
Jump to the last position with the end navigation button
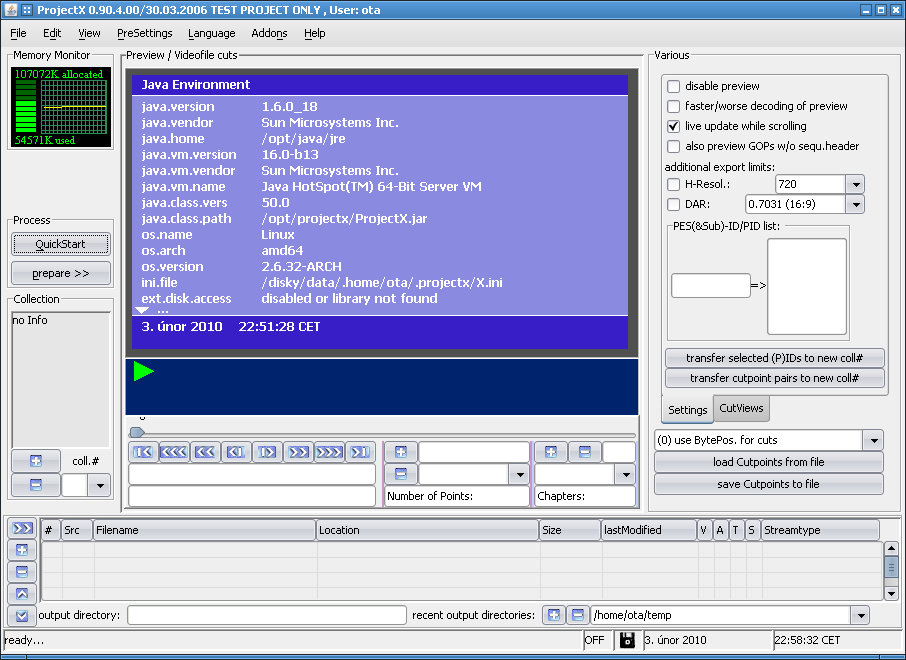[x=360, y=452]
